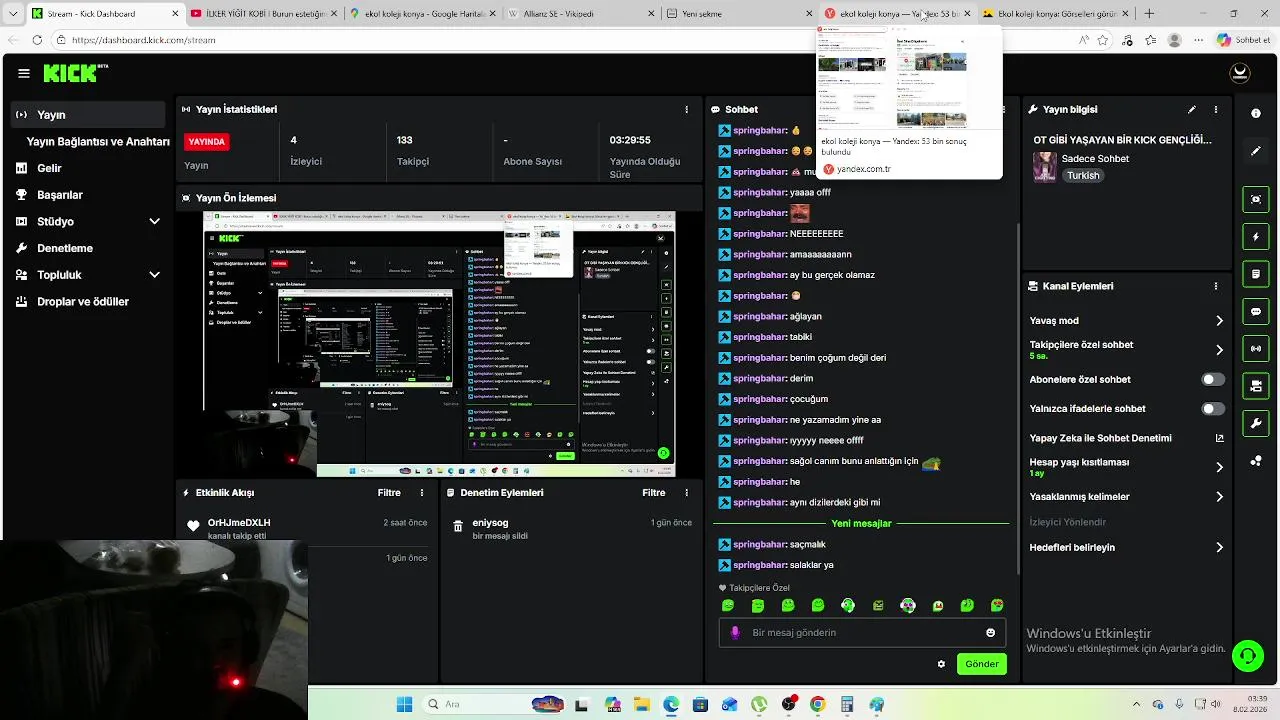The height and width of the screenshot is (720, 1280).
Task: Click the taskbar Ara search box
Action: coord(494,704)
